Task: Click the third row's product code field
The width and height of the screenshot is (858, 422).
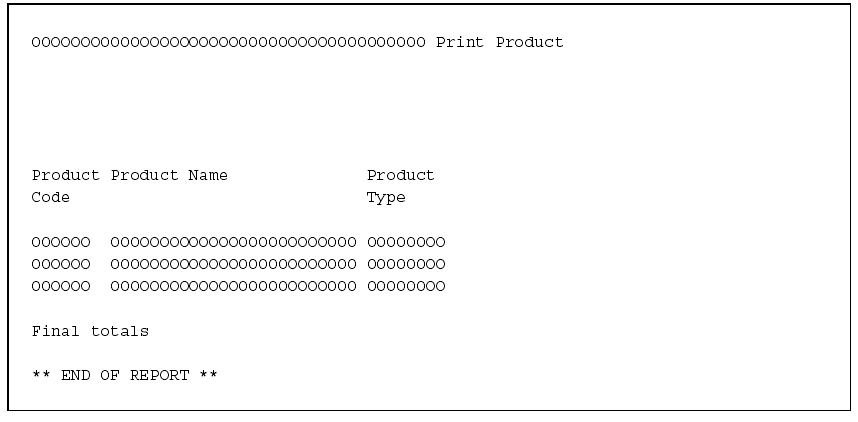Action: point(61,287)
